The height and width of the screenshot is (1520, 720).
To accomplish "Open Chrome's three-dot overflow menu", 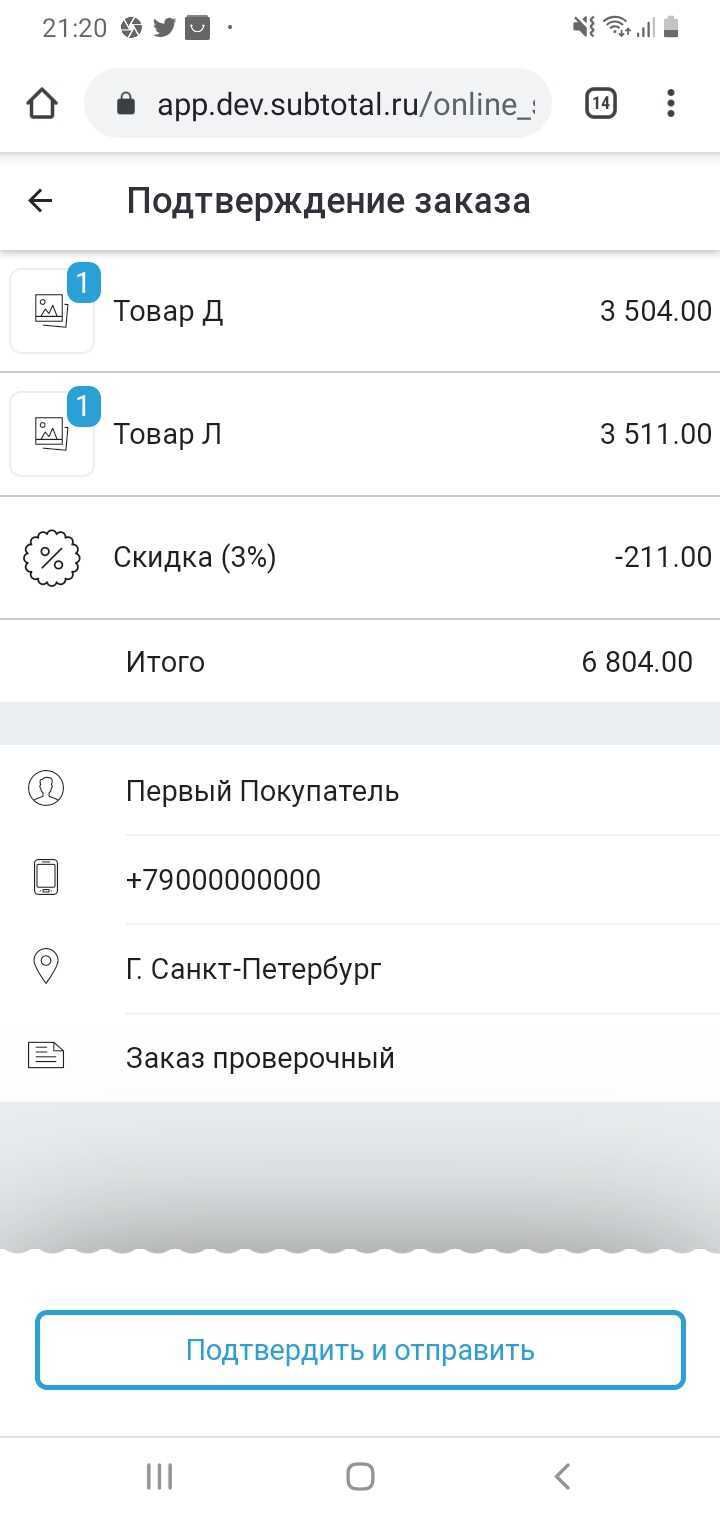I will [x=671, y=103].
